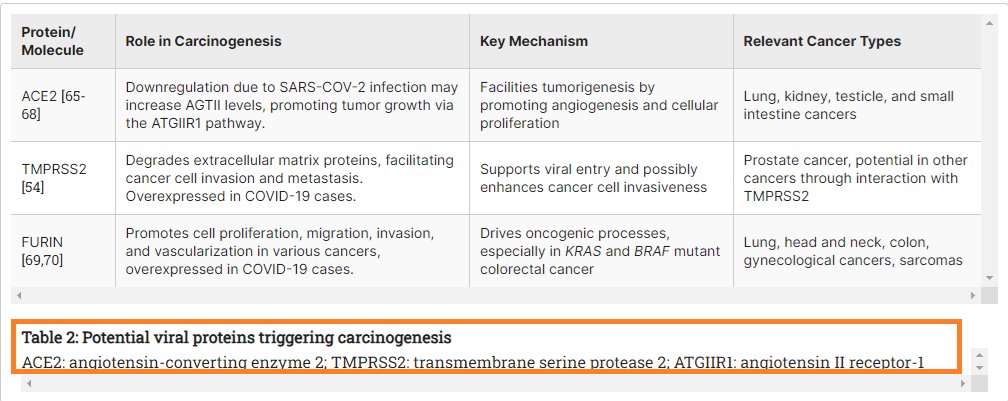Click the caption's scroll-down arrow
This screenshot has width=1008, height=401.
978,367
